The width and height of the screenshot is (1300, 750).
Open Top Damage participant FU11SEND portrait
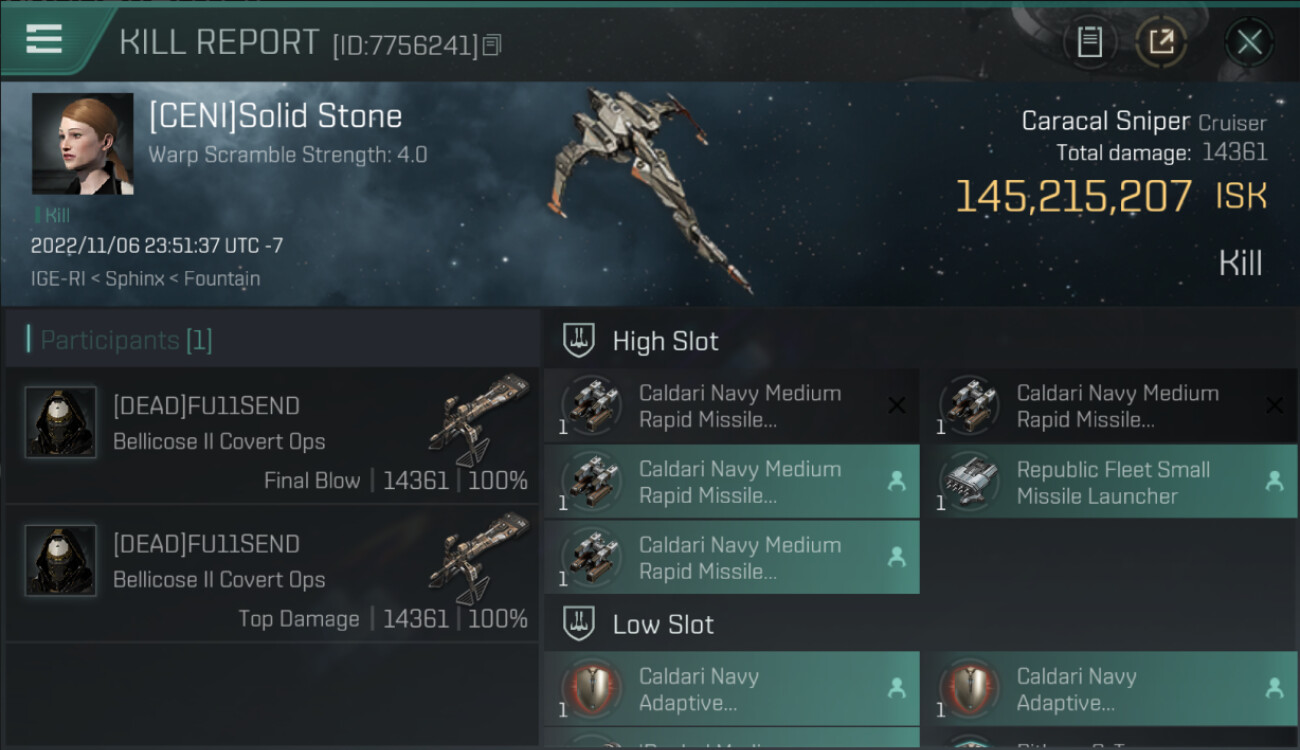pyautogui.click(x=61, y=560)
